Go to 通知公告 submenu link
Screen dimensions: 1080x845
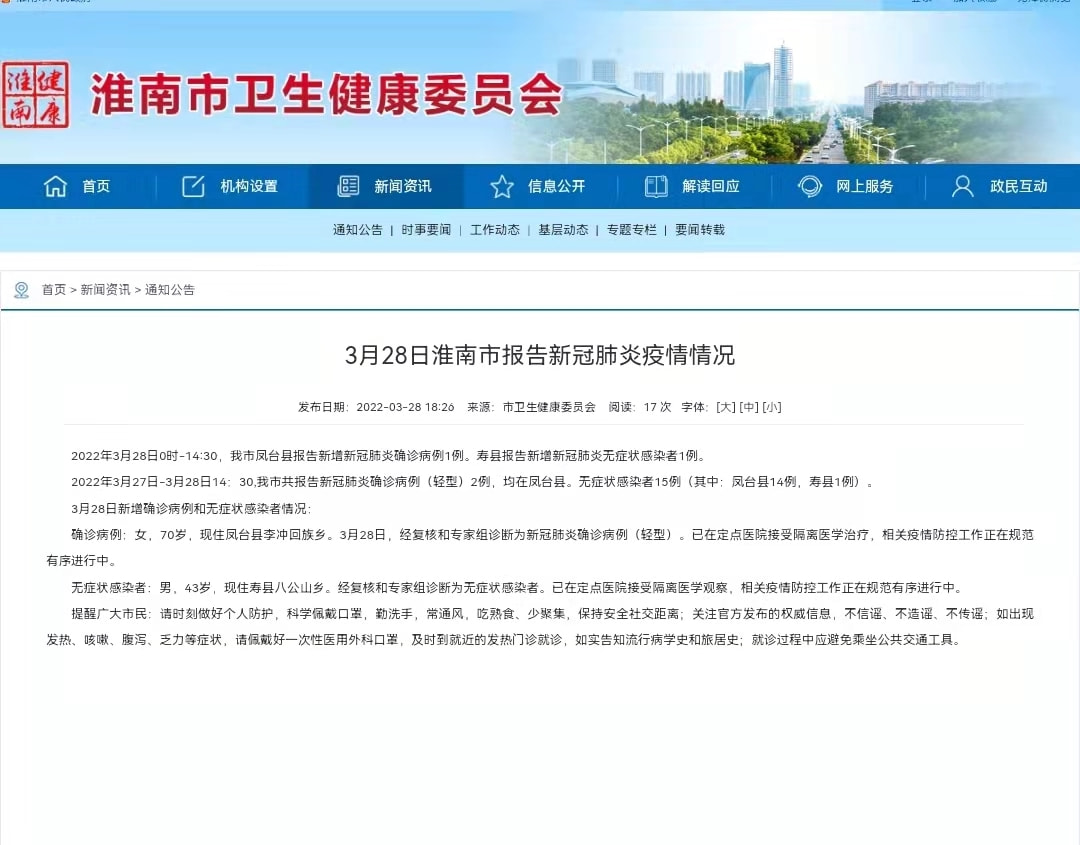(357, 230)
